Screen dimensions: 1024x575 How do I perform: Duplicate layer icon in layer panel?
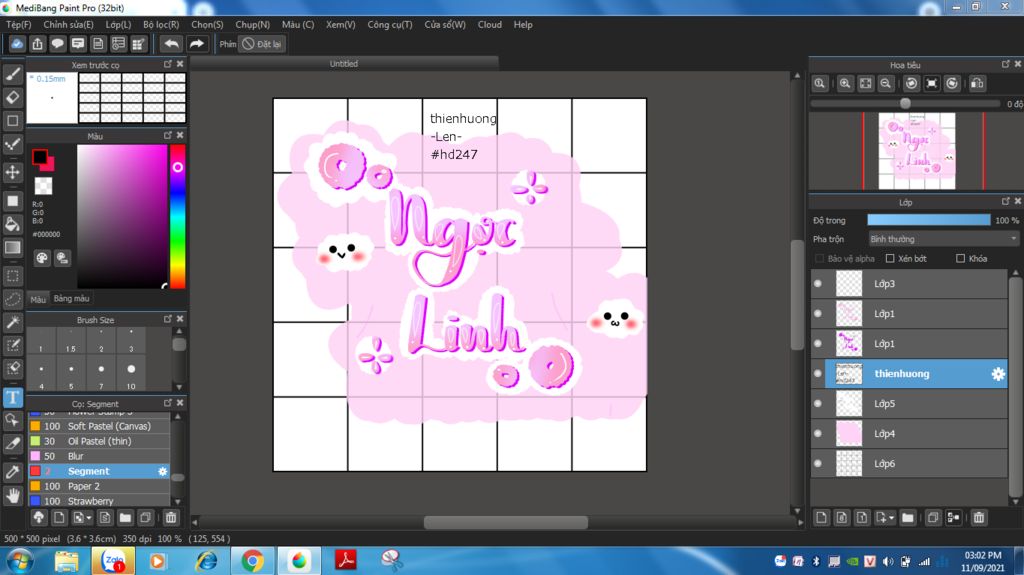(x=933, y=518)
